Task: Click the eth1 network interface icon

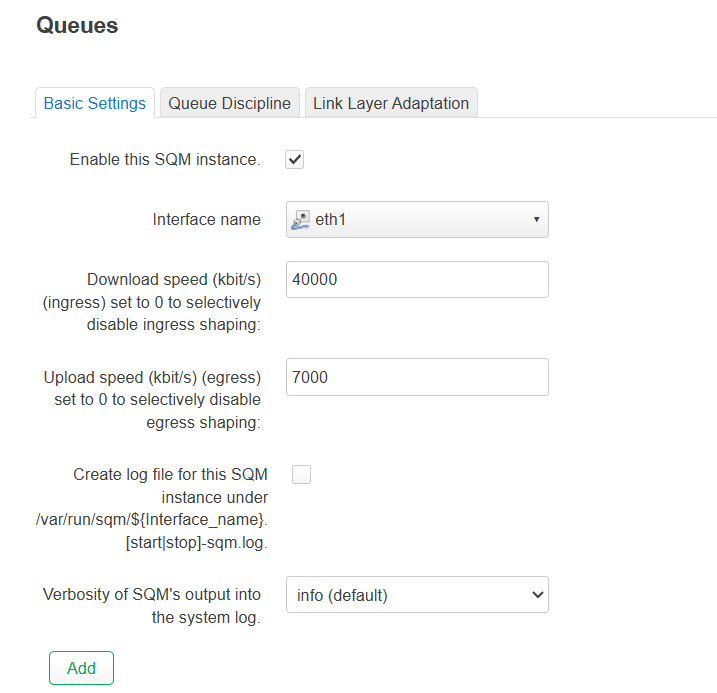Action: pyautogui.click(x=300, y=219)
